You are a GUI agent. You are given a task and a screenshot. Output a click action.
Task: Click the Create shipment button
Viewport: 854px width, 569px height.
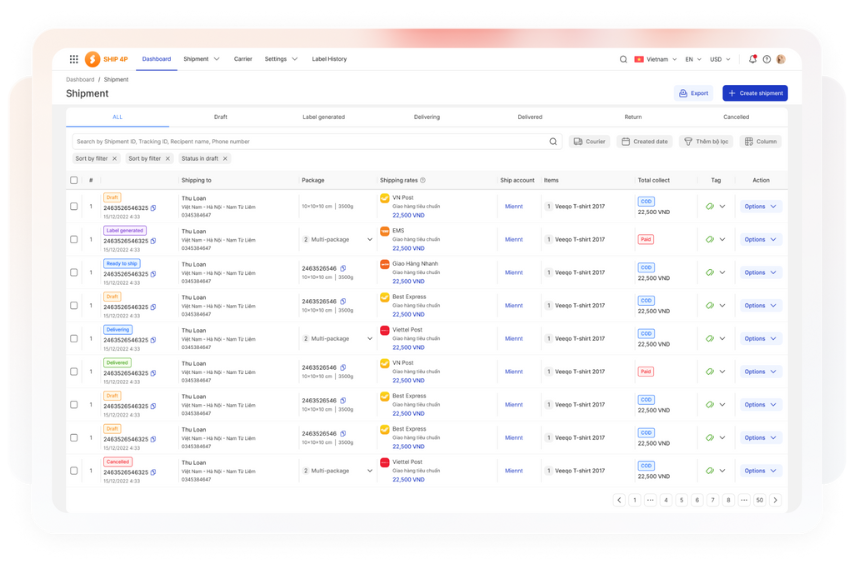pos(755,93)
